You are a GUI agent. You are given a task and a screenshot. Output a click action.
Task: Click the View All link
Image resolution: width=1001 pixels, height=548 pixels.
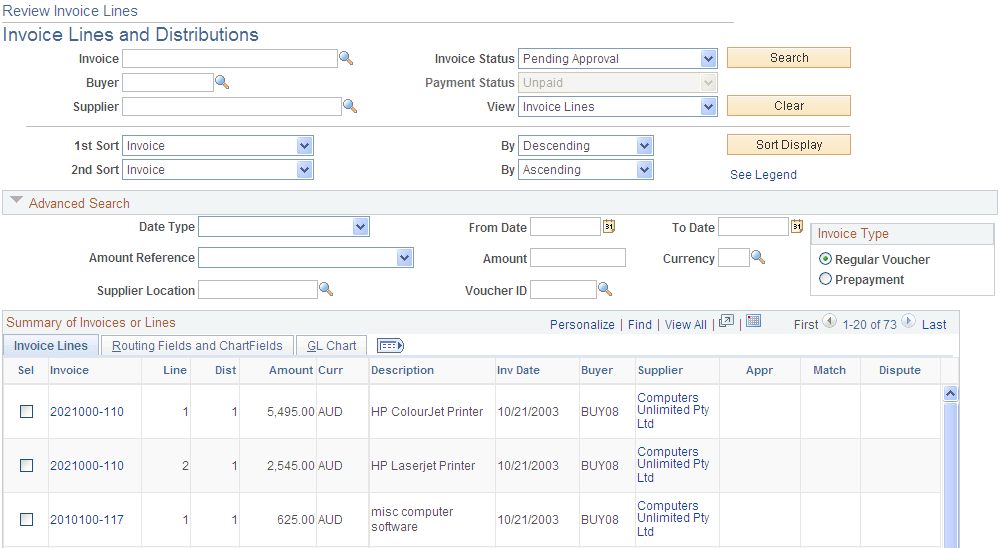(686, 324)
